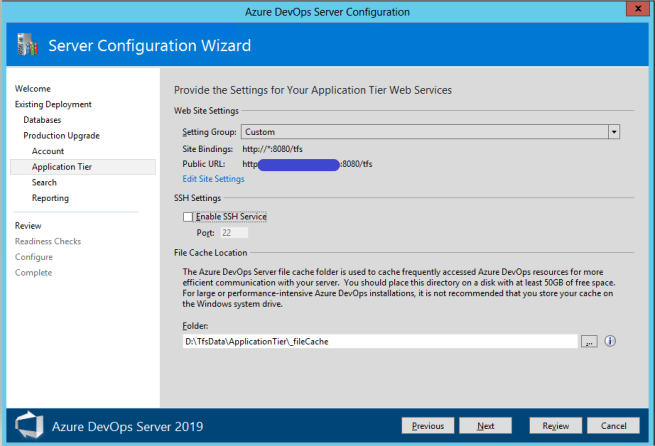Click the File Cache Location heading
This screenshot has width=655, height=446.
tap(211, 253)
